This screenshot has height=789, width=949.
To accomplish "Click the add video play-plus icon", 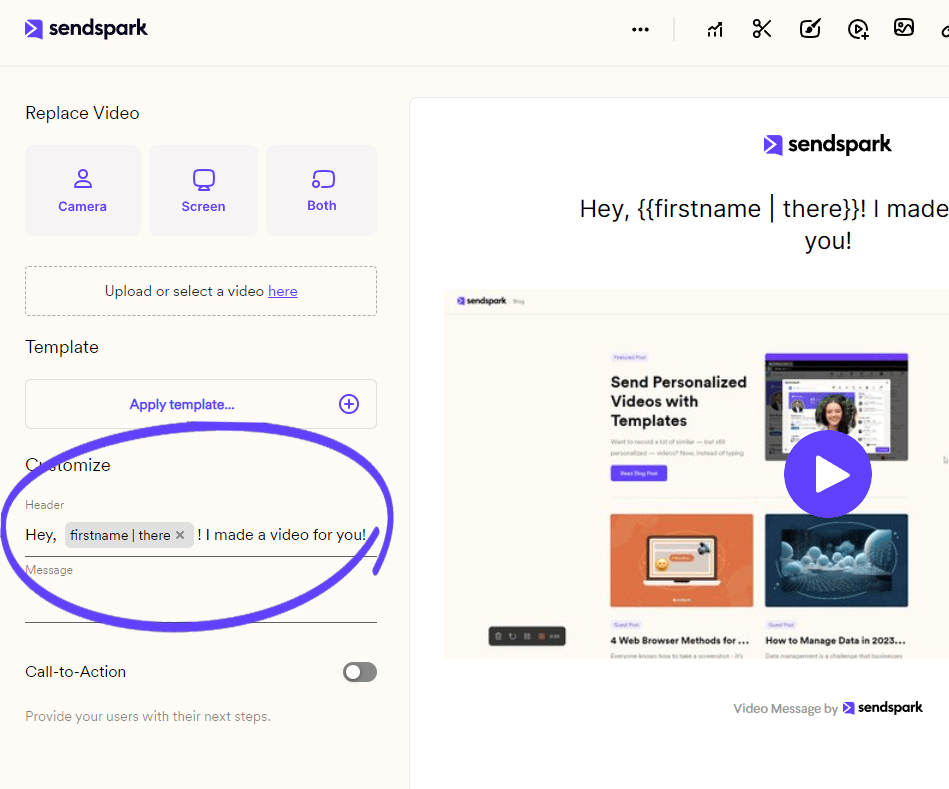I will (858, 29).
